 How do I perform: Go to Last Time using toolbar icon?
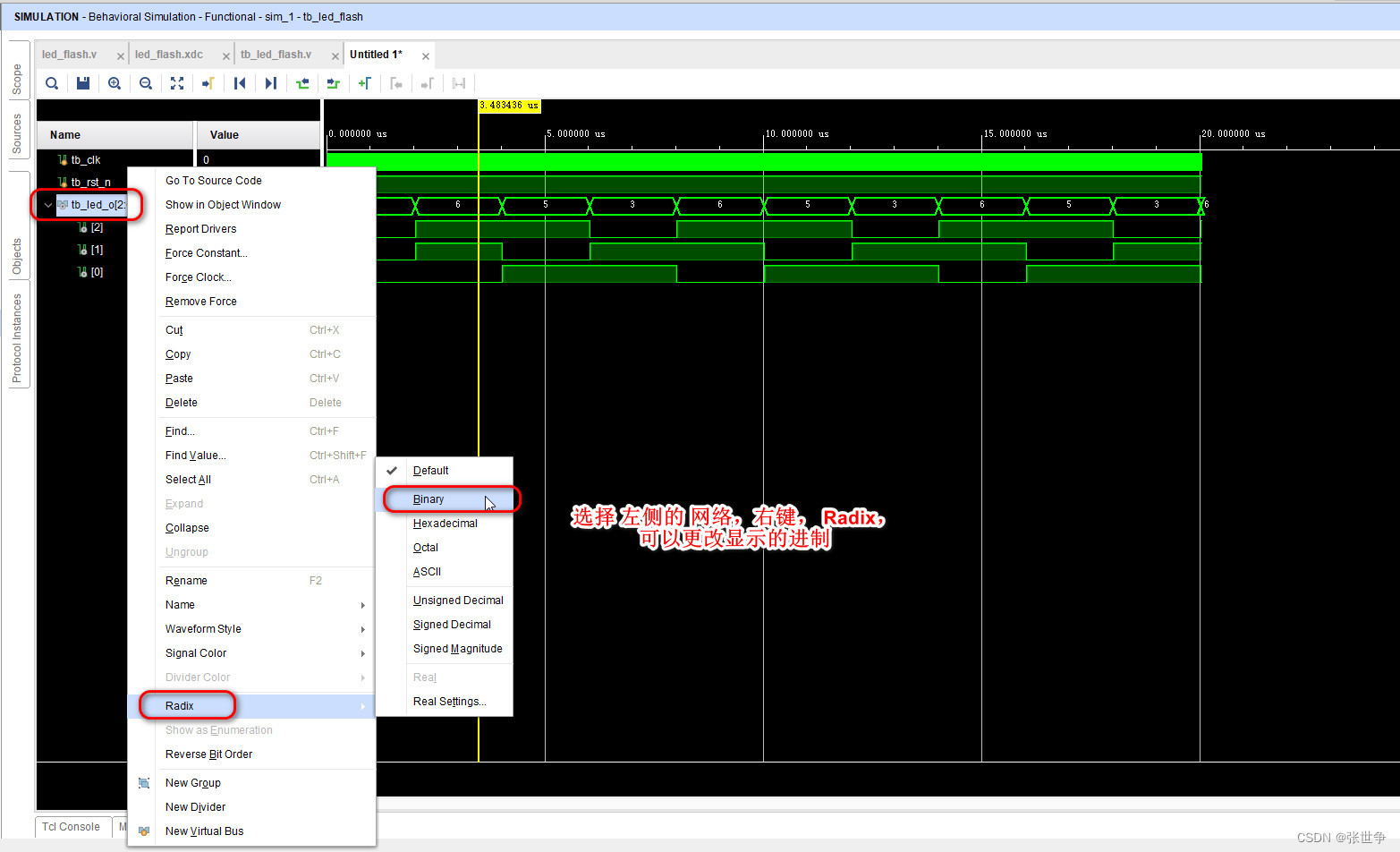270,82
